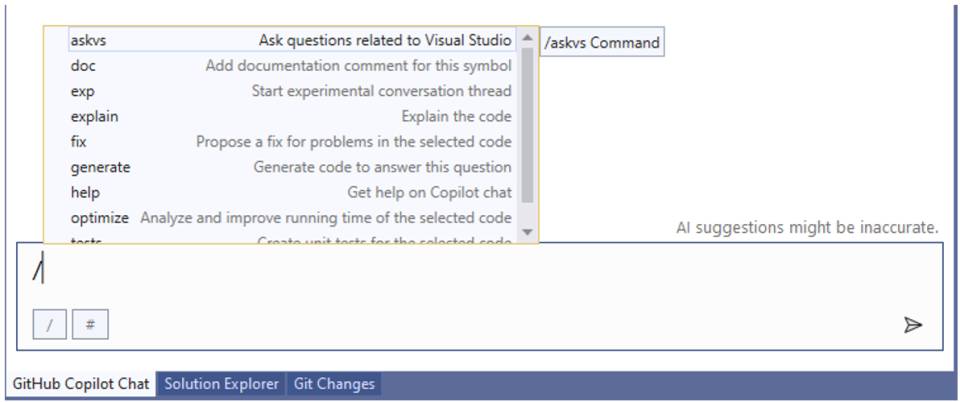Pick the optimize command
The width and height of the screenshot is (960, 402).
click(292, 218)
